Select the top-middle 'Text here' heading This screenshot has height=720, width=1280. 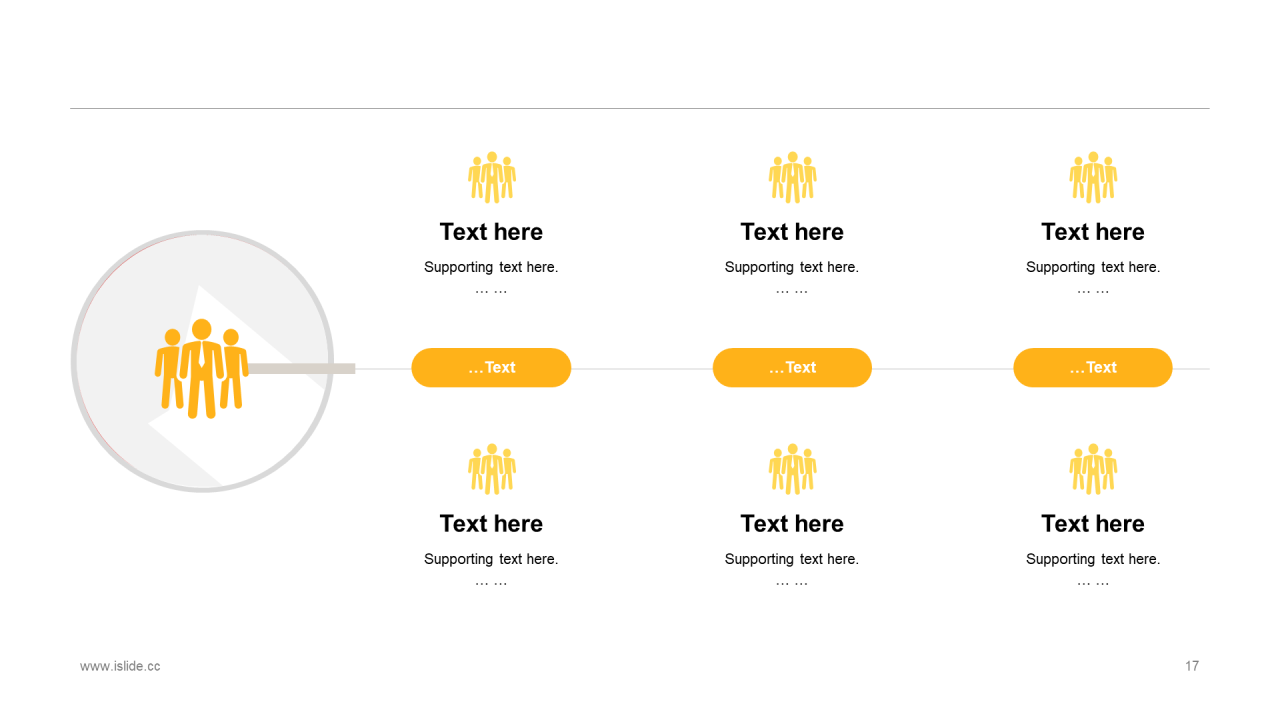click(792, 232)
